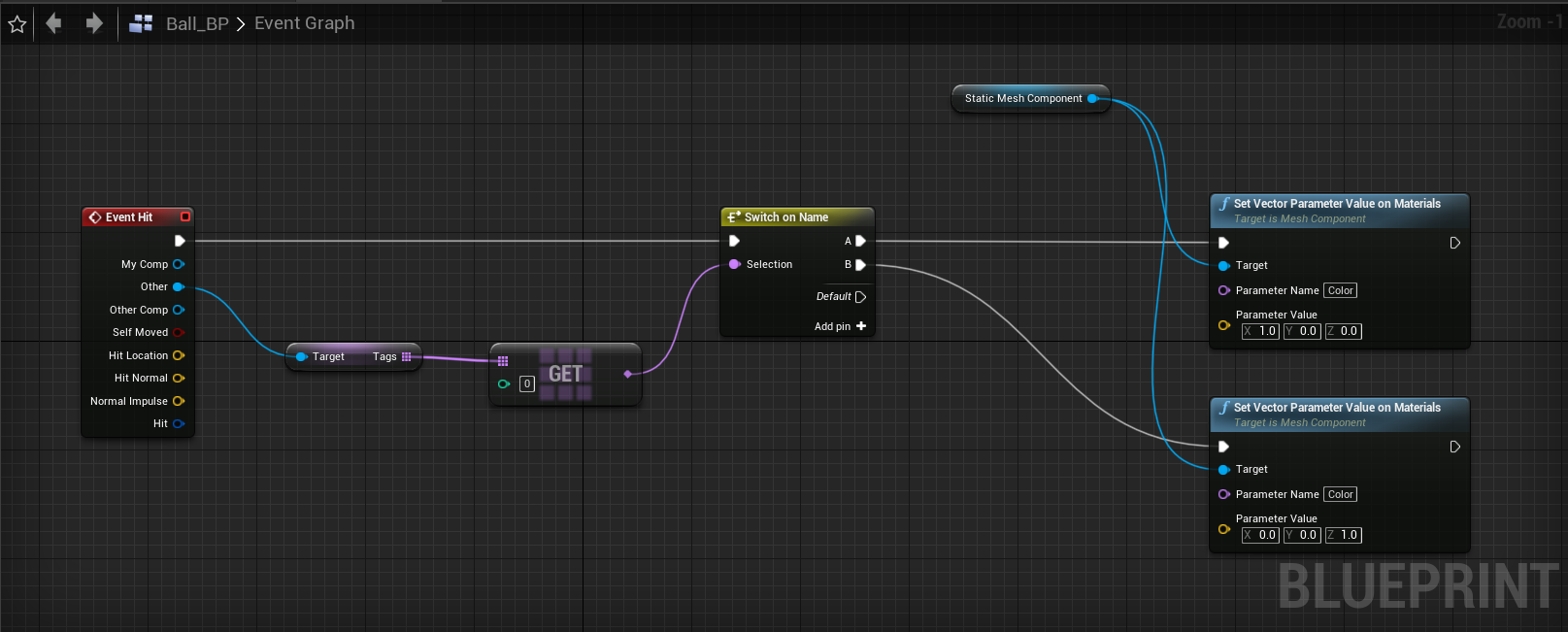Image resolution: width=1568 pixels, height=632 pixels.
Task: Click the Hit struct output pin
Action: click(179, 423)
